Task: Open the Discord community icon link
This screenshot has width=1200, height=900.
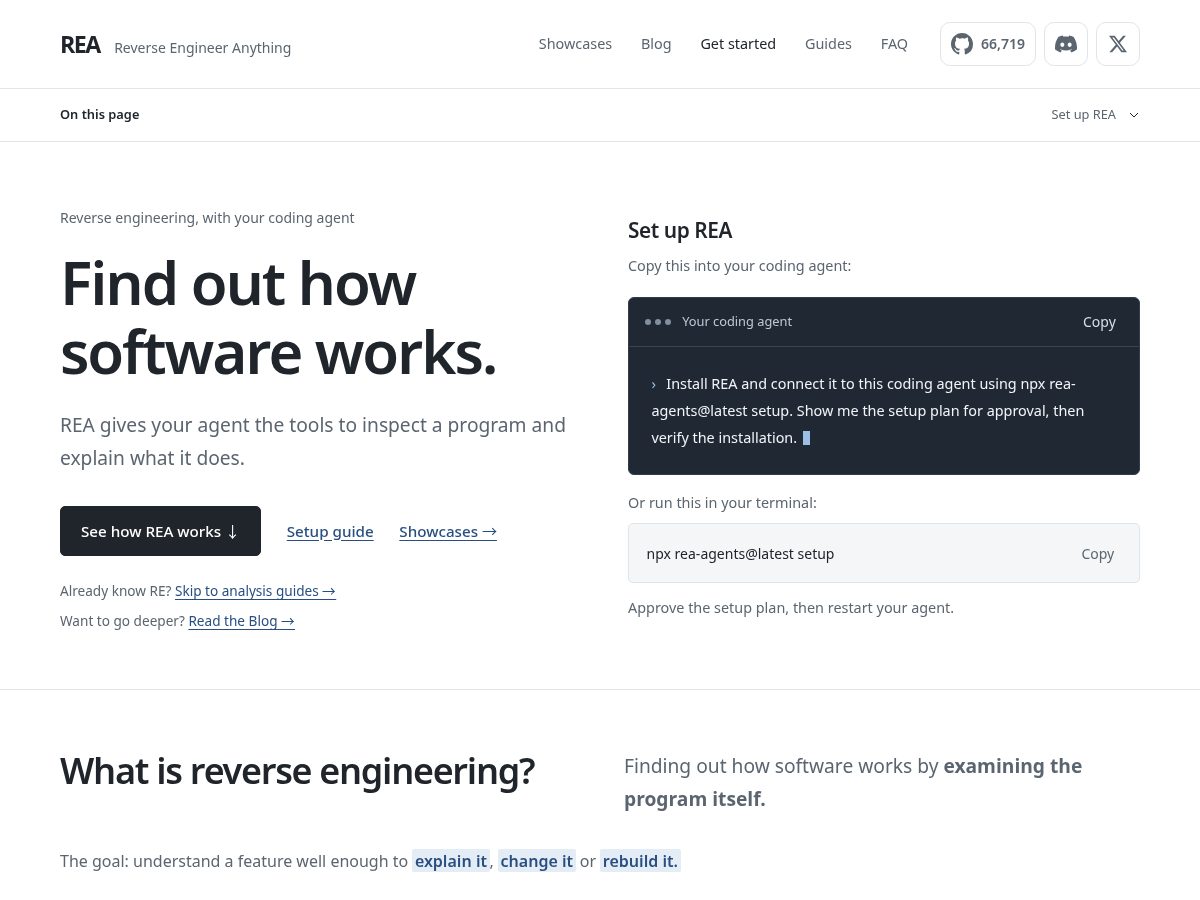Action: click(1066, 44)
